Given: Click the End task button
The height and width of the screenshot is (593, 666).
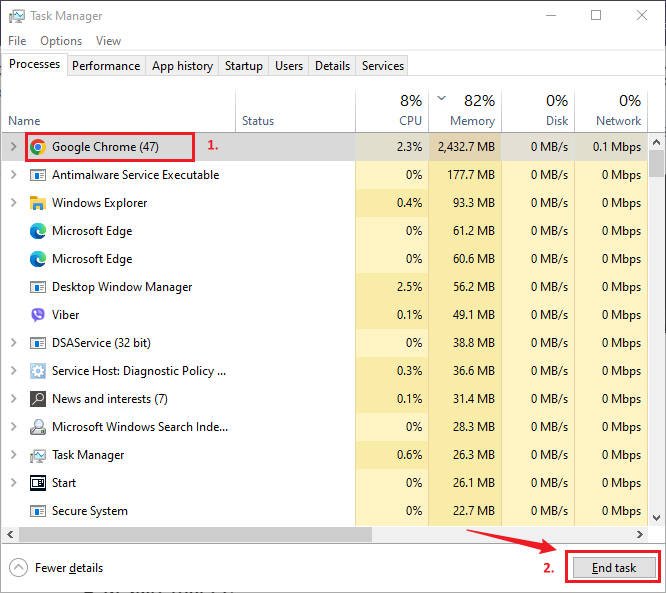Looking at the screenshot, I should pyautogui.click(x=613, y=568).
